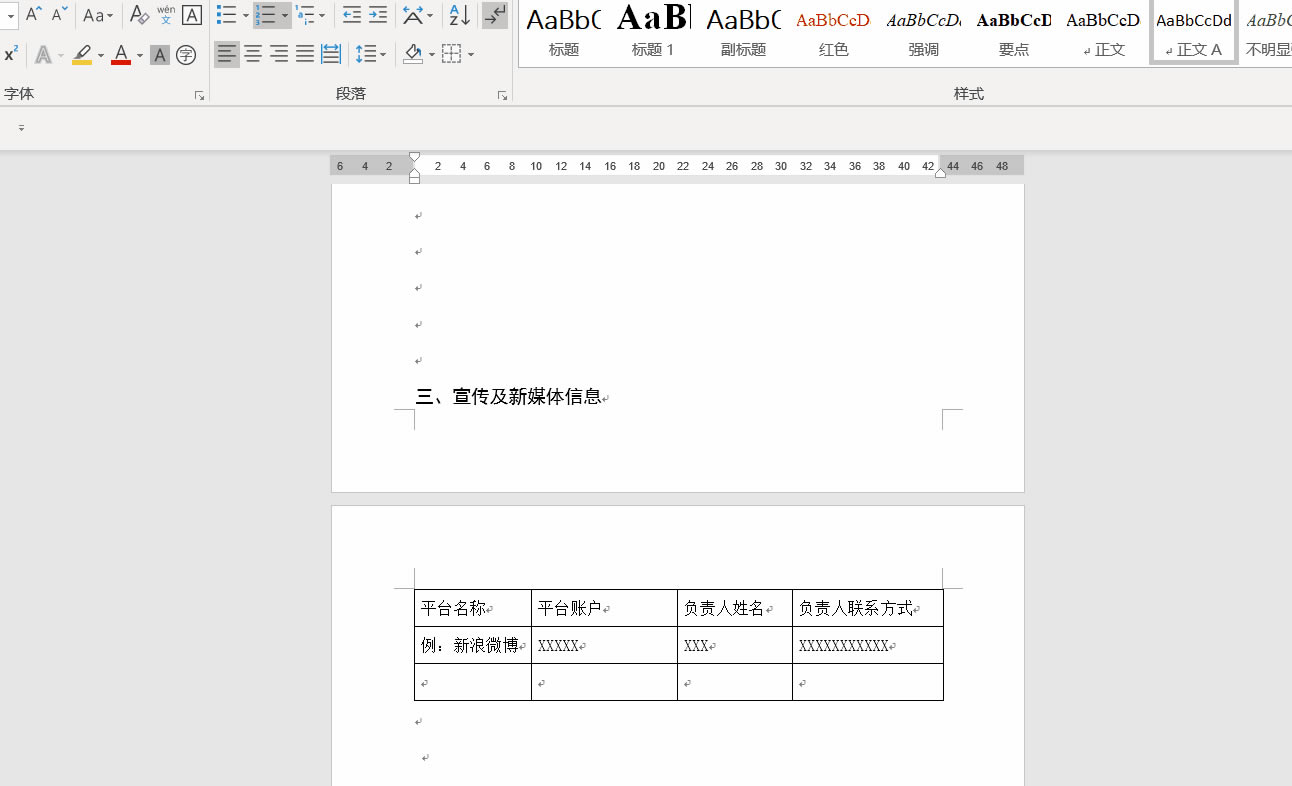Screen dimensions: 1292x786
Task: Expand the numbered list options dropdown
Action: click(x=285, y=15)
